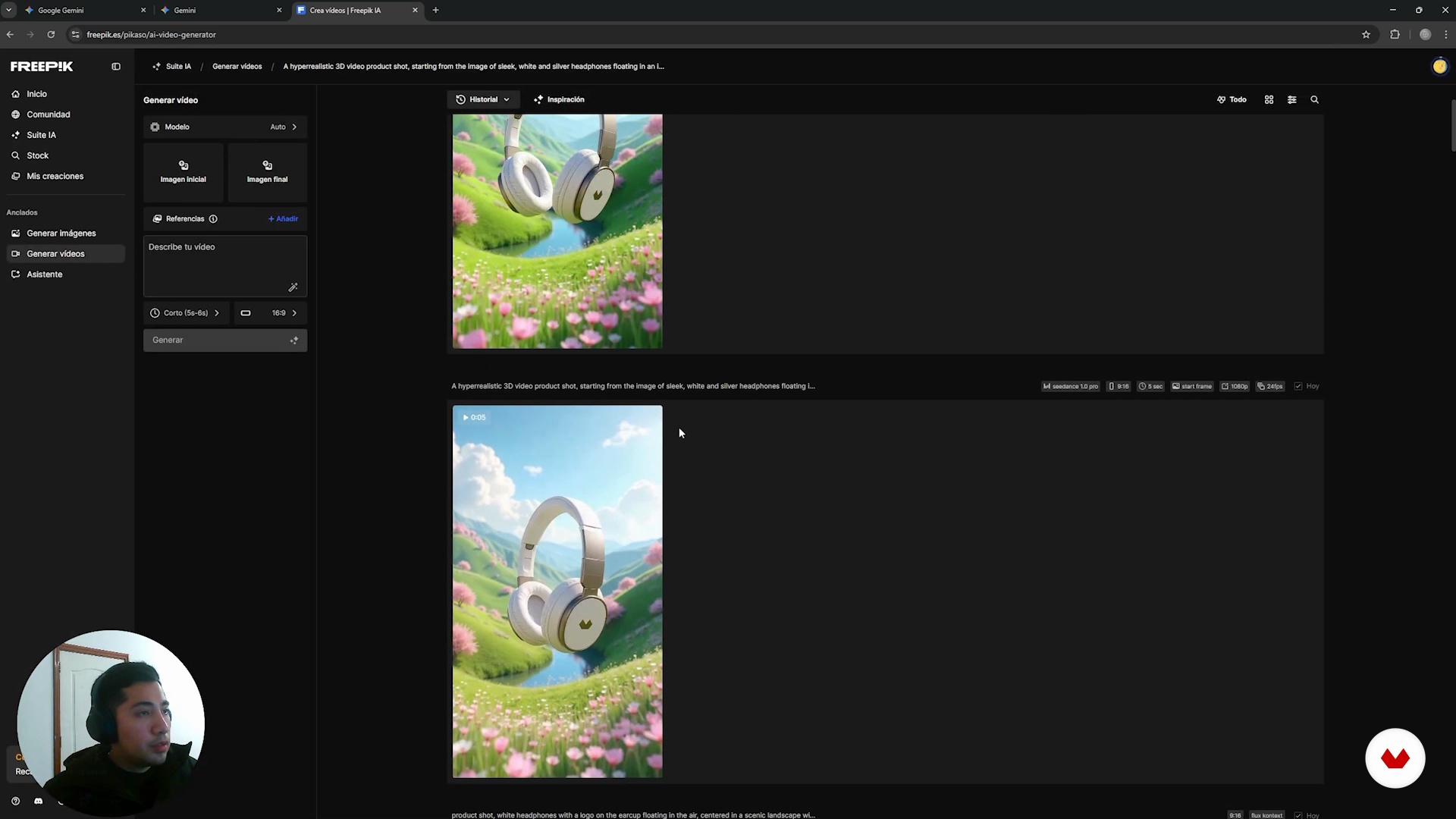Toggle the Hoy checkbox for seedance video

coord(1298,387)
